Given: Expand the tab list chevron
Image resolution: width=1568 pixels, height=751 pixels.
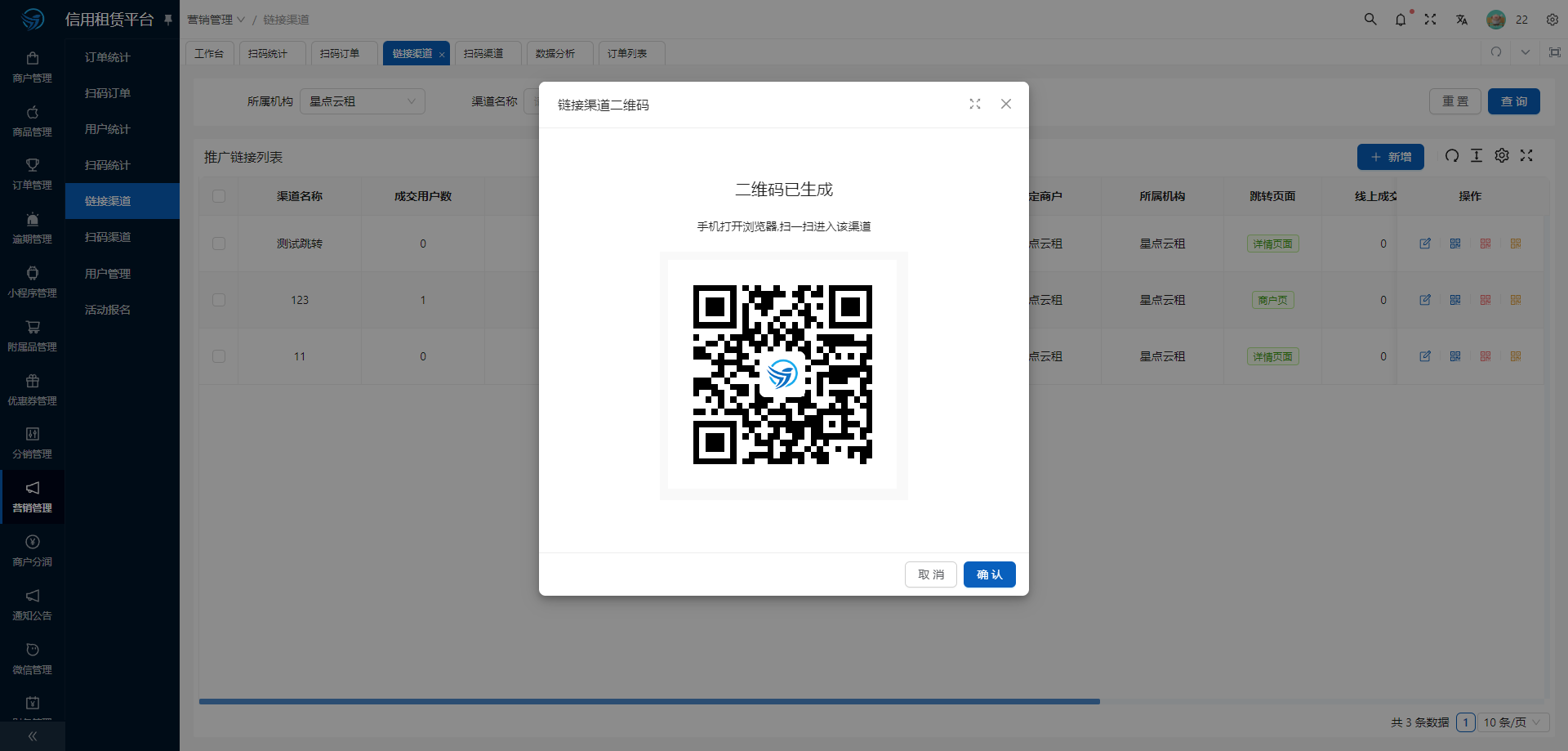Looking at the screenshot, I should (x=1526, y=52).
